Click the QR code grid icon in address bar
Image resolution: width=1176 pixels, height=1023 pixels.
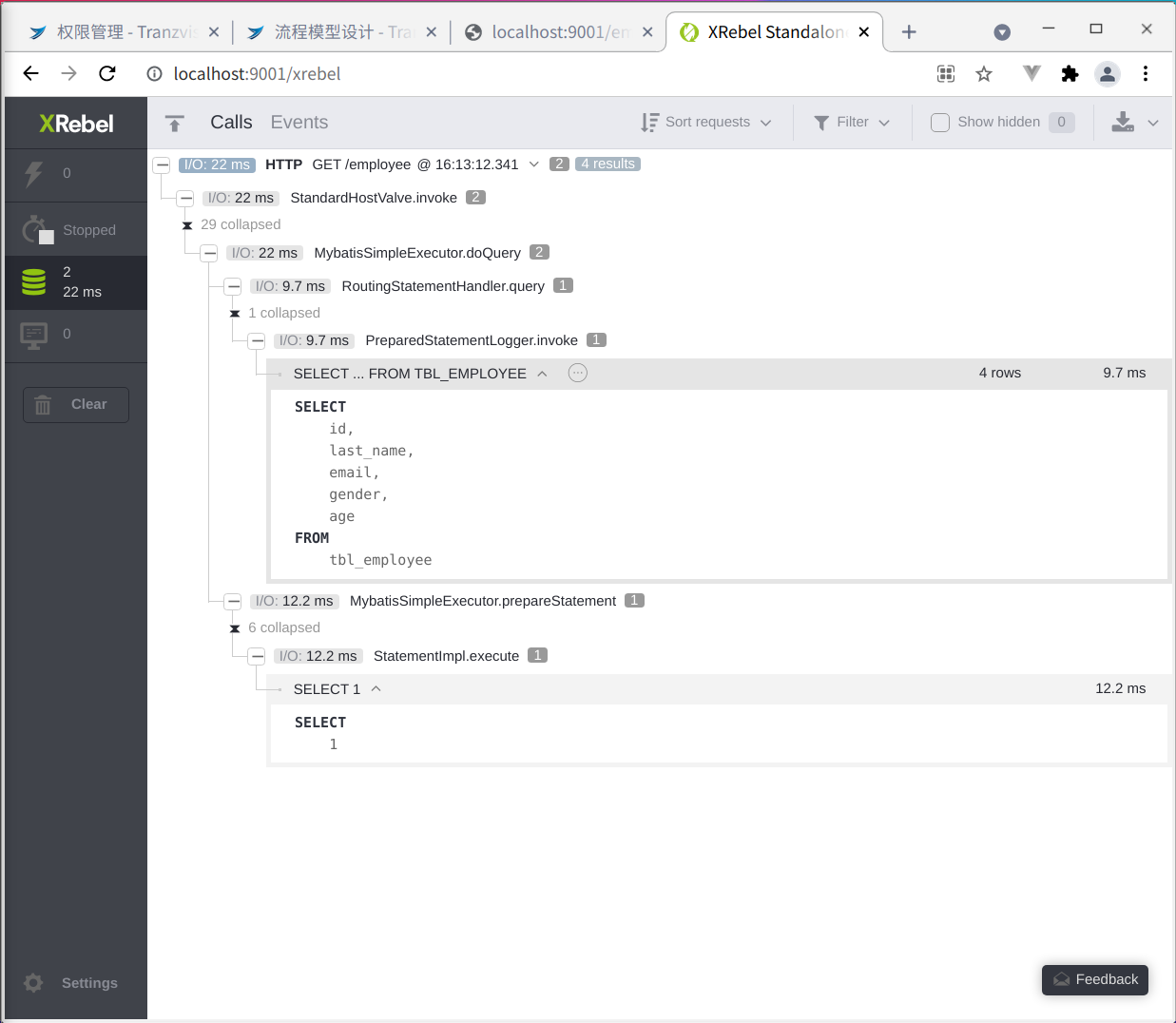[946, 74]
